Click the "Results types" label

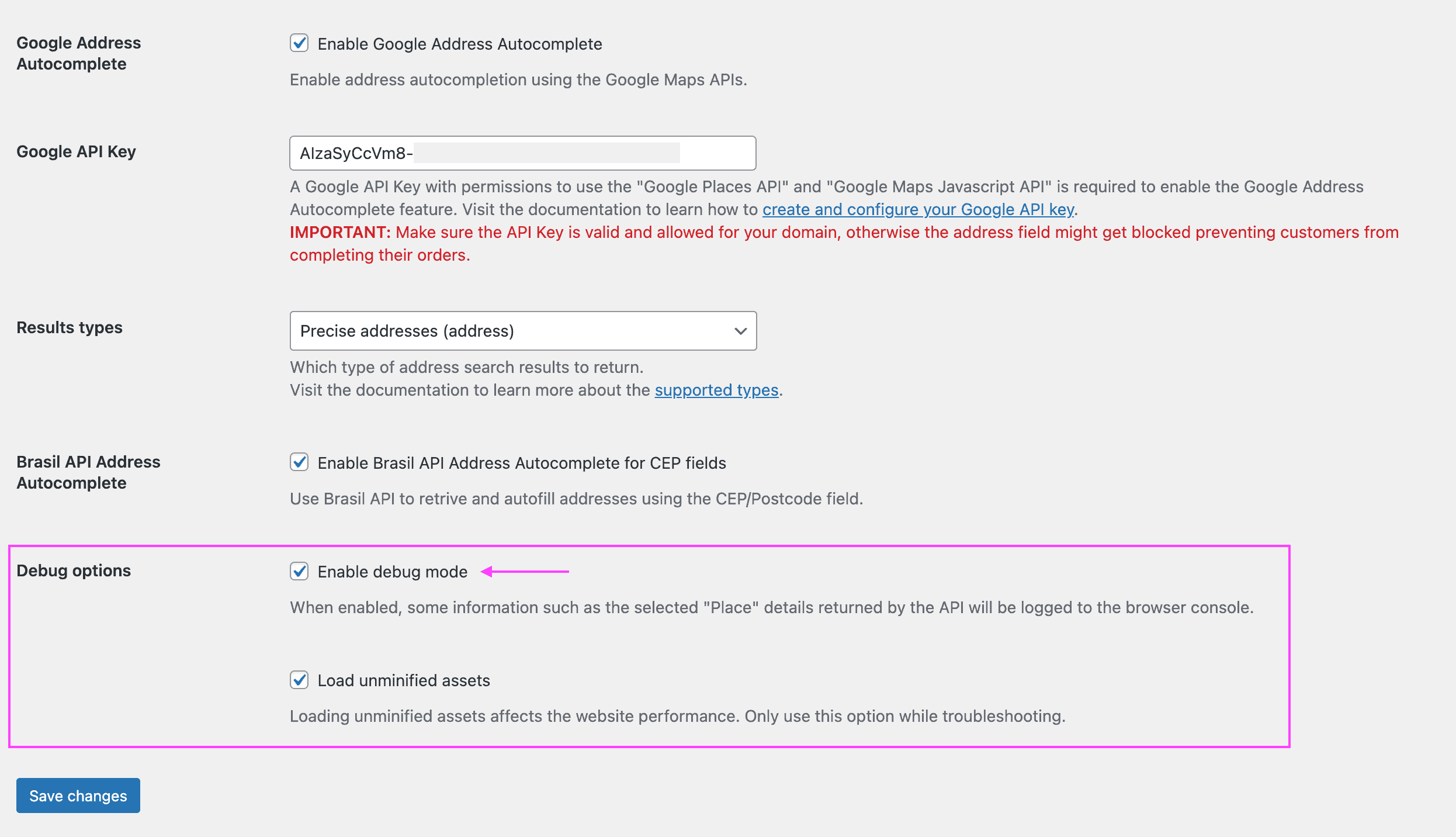coord(70,327)
